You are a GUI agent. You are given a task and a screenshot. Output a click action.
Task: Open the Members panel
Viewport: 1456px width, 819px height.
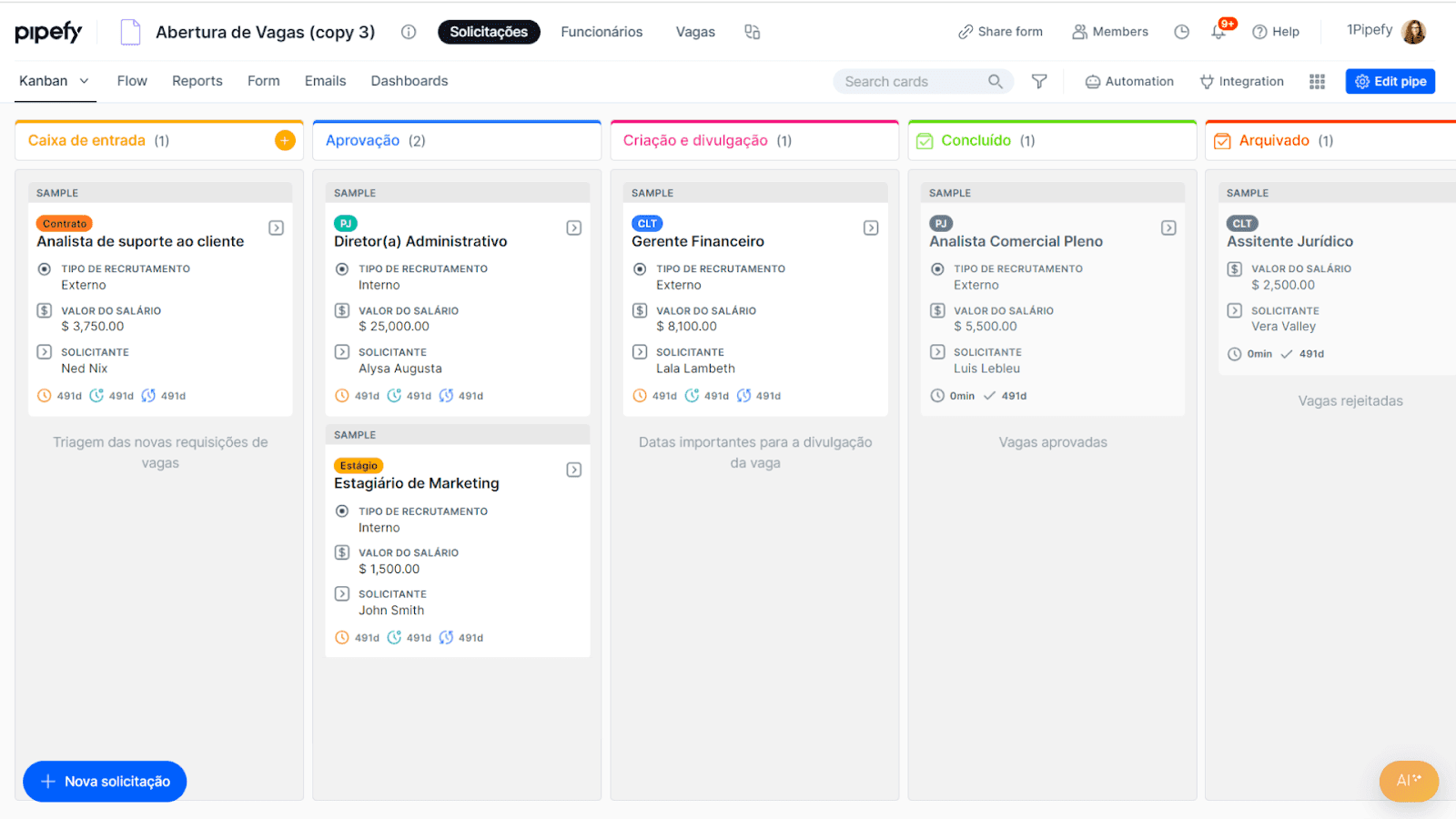(x=1109, y=31)
